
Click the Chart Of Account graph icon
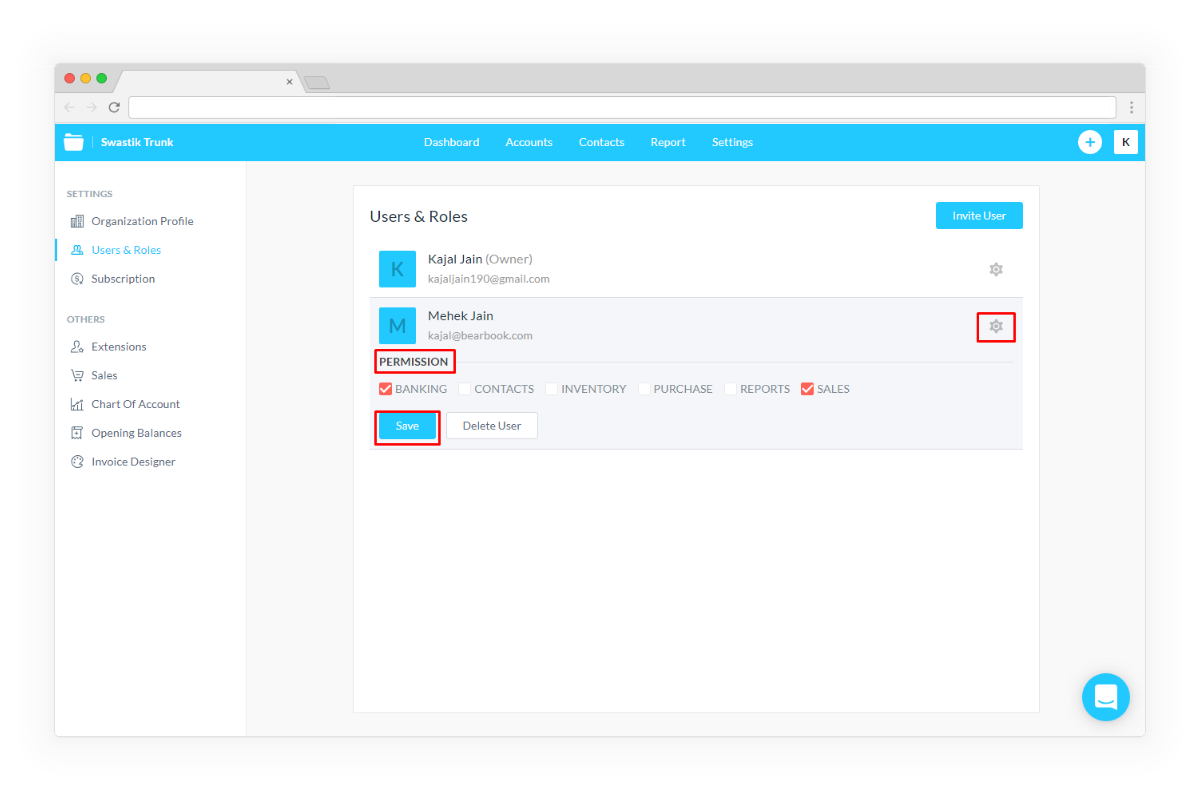tap(77, 405)
